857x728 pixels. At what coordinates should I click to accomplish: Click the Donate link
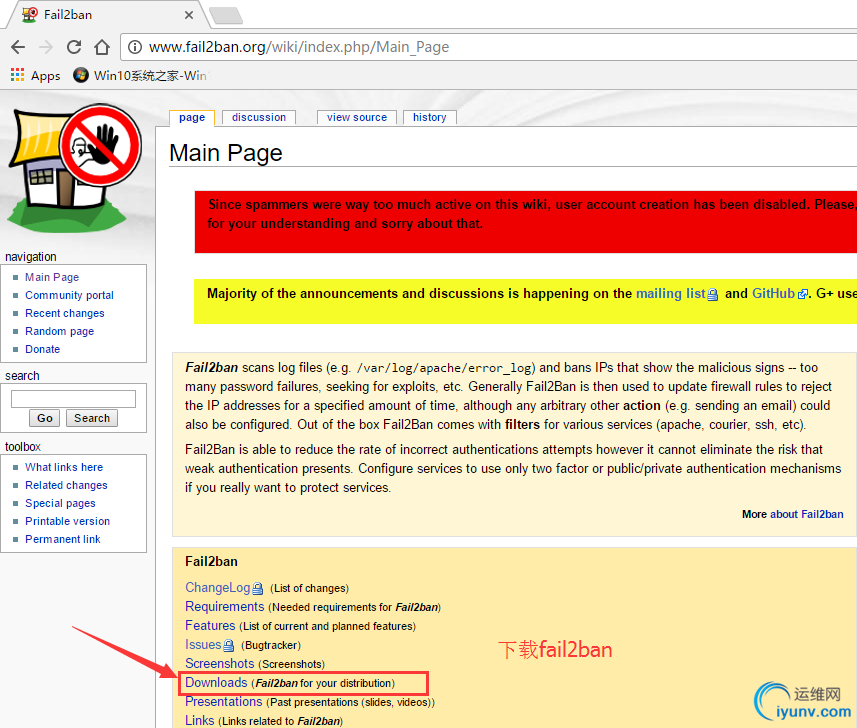(x=43, y=349)
